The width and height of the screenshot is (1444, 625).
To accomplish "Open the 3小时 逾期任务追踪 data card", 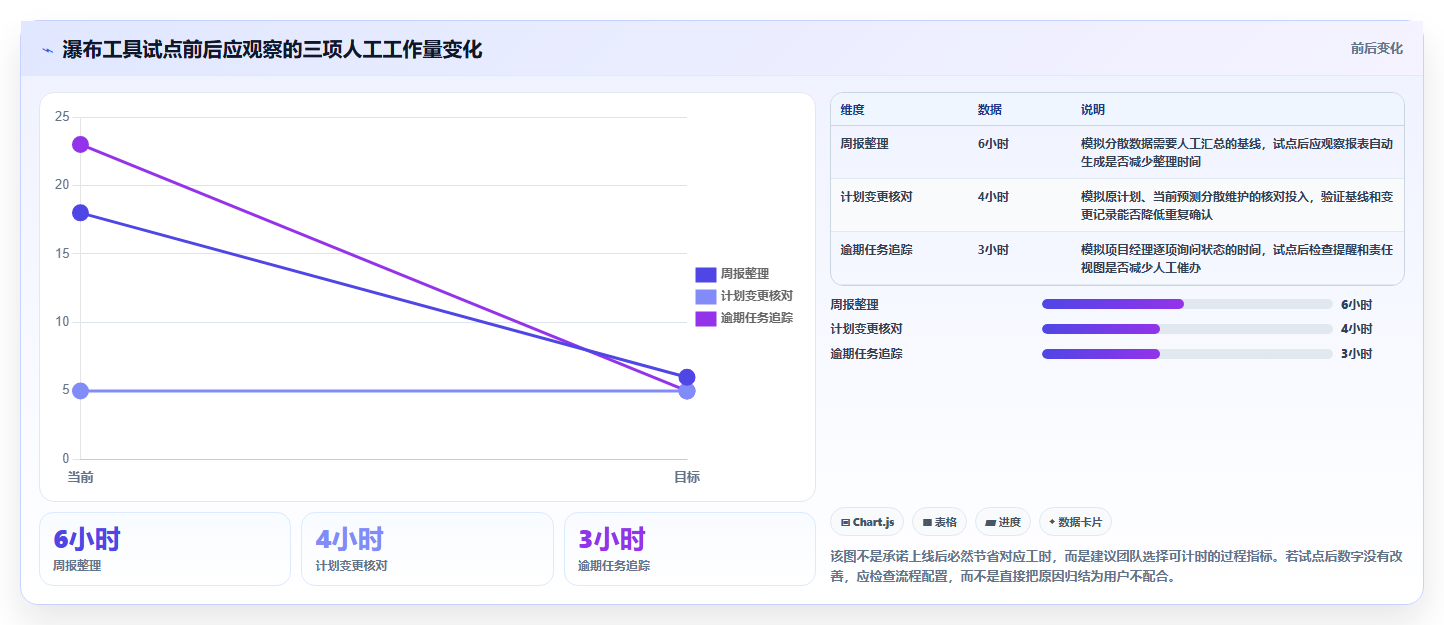I will click(690, 549).
